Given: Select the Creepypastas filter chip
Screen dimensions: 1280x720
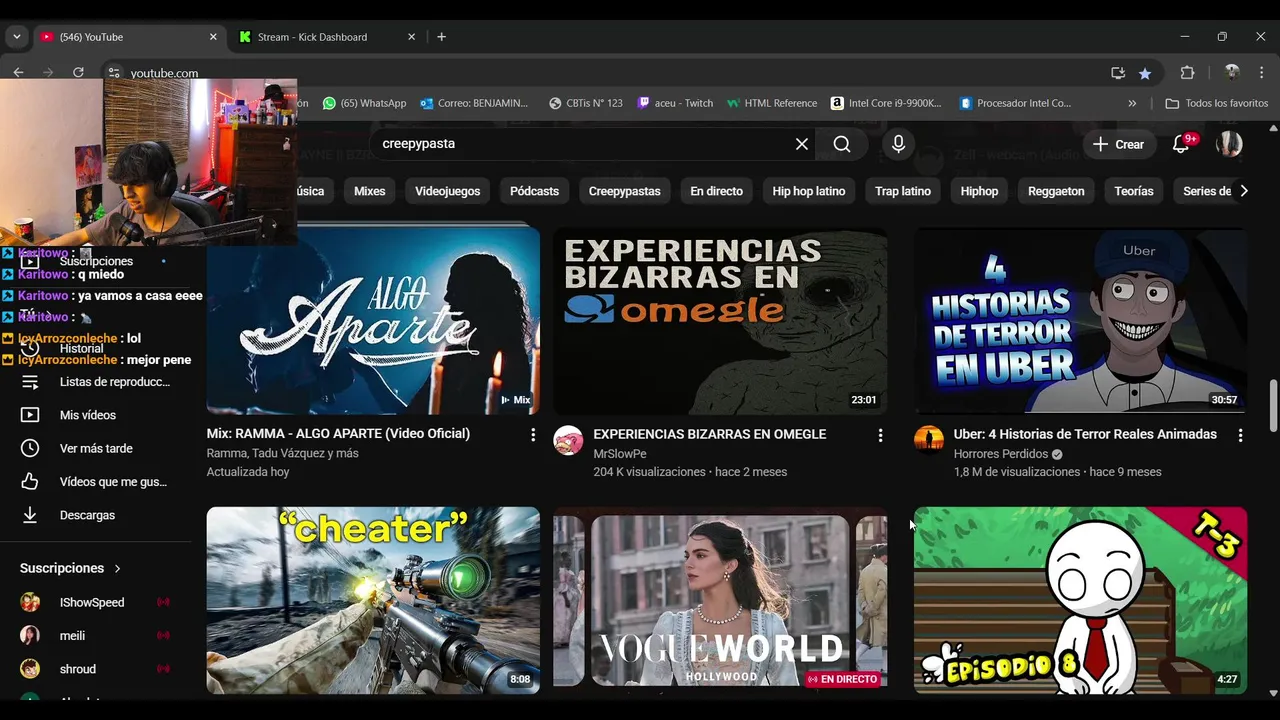Looking at the screenshot, I should (624, 191).
